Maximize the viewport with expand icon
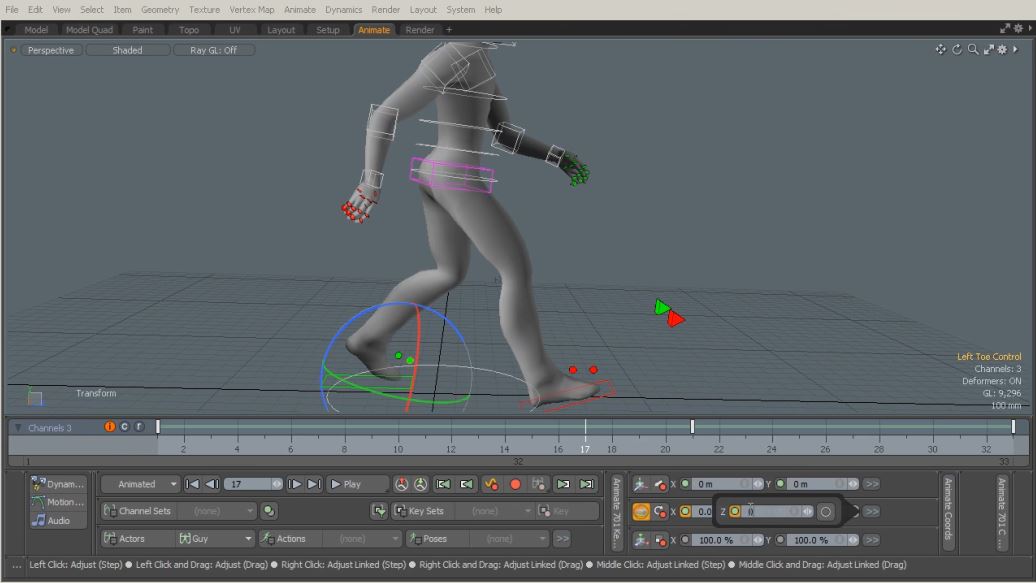 coord(988,50)
